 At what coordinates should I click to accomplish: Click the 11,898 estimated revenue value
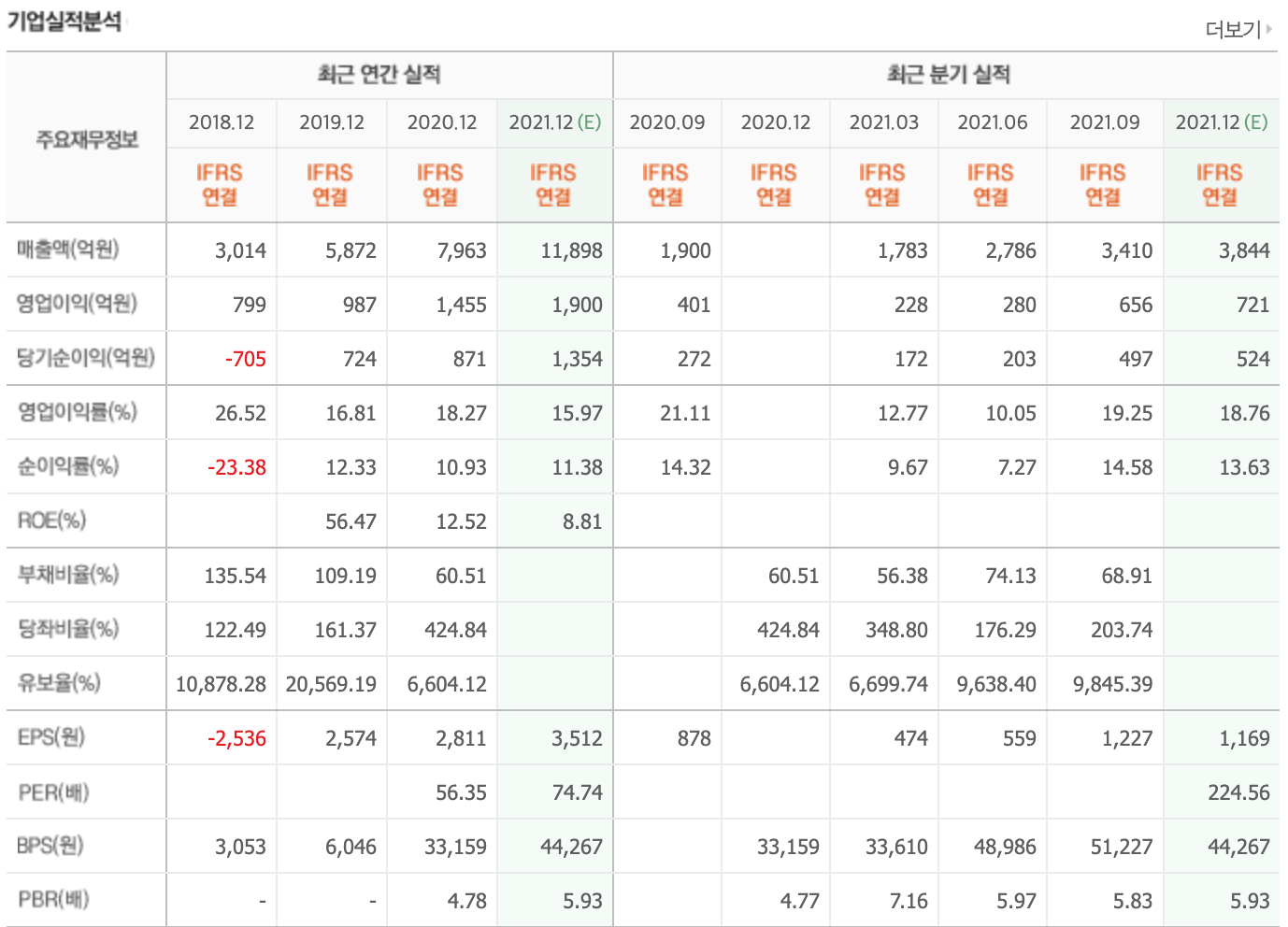(x=571, y=250)
